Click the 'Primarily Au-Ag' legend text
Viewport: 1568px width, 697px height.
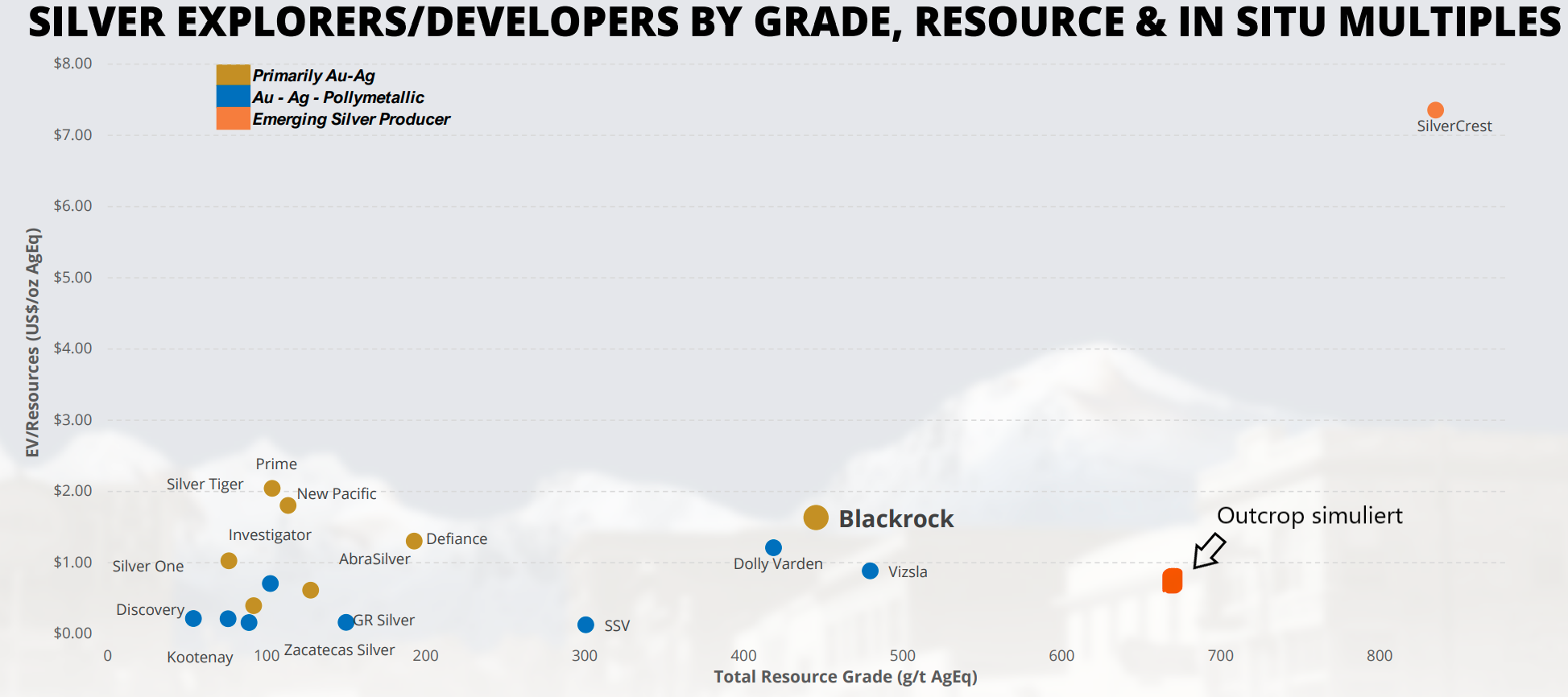coord(313,76)
